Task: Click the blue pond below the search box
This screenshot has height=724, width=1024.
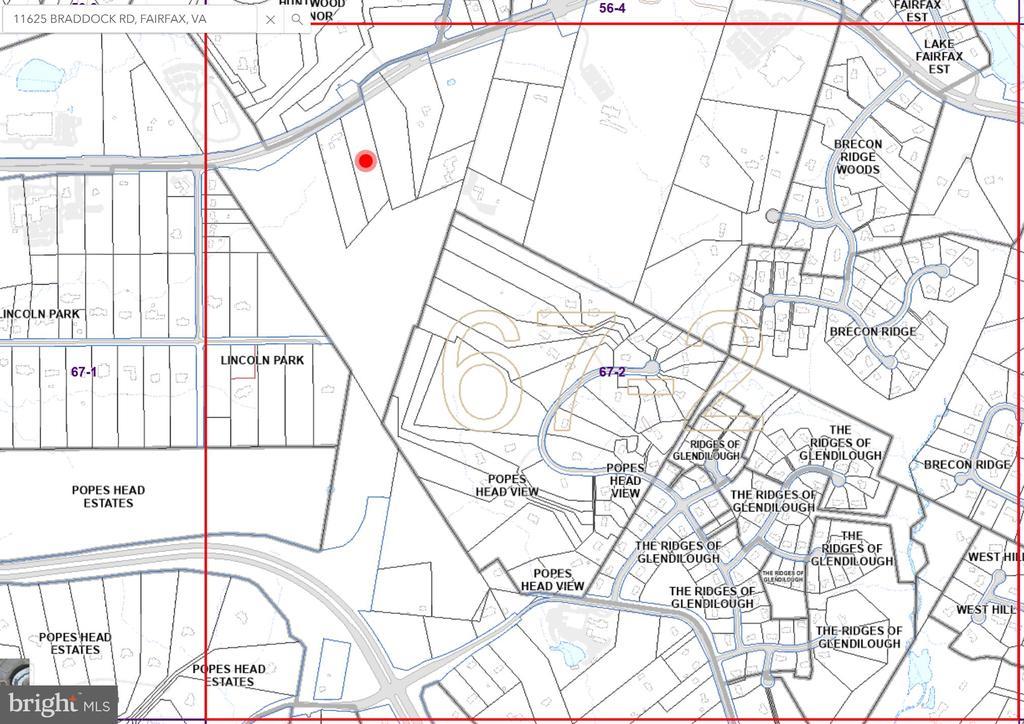Action: coord(40,72)
